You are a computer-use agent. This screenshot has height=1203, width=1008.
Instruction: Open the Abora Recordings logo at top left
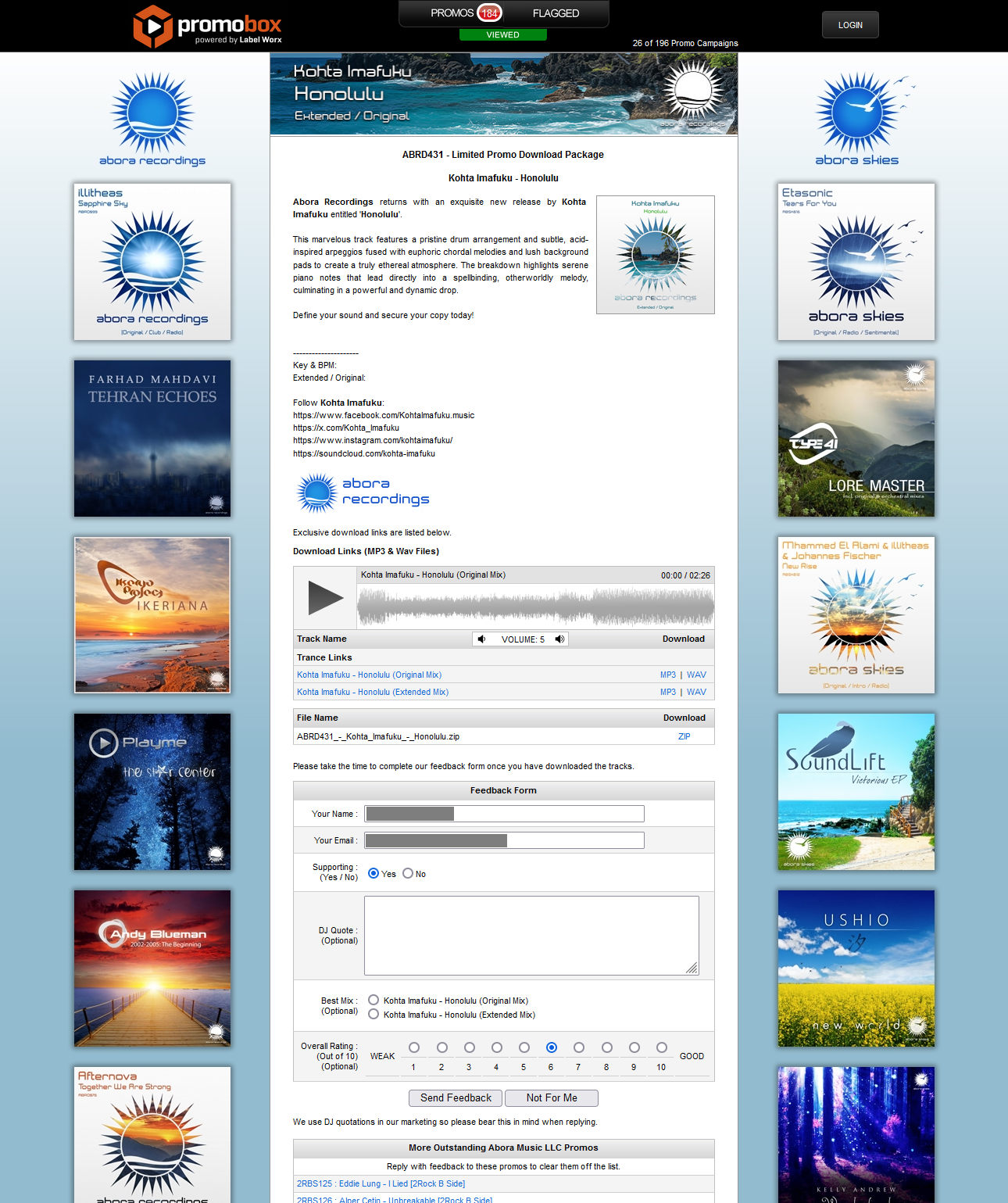point(152,119)
